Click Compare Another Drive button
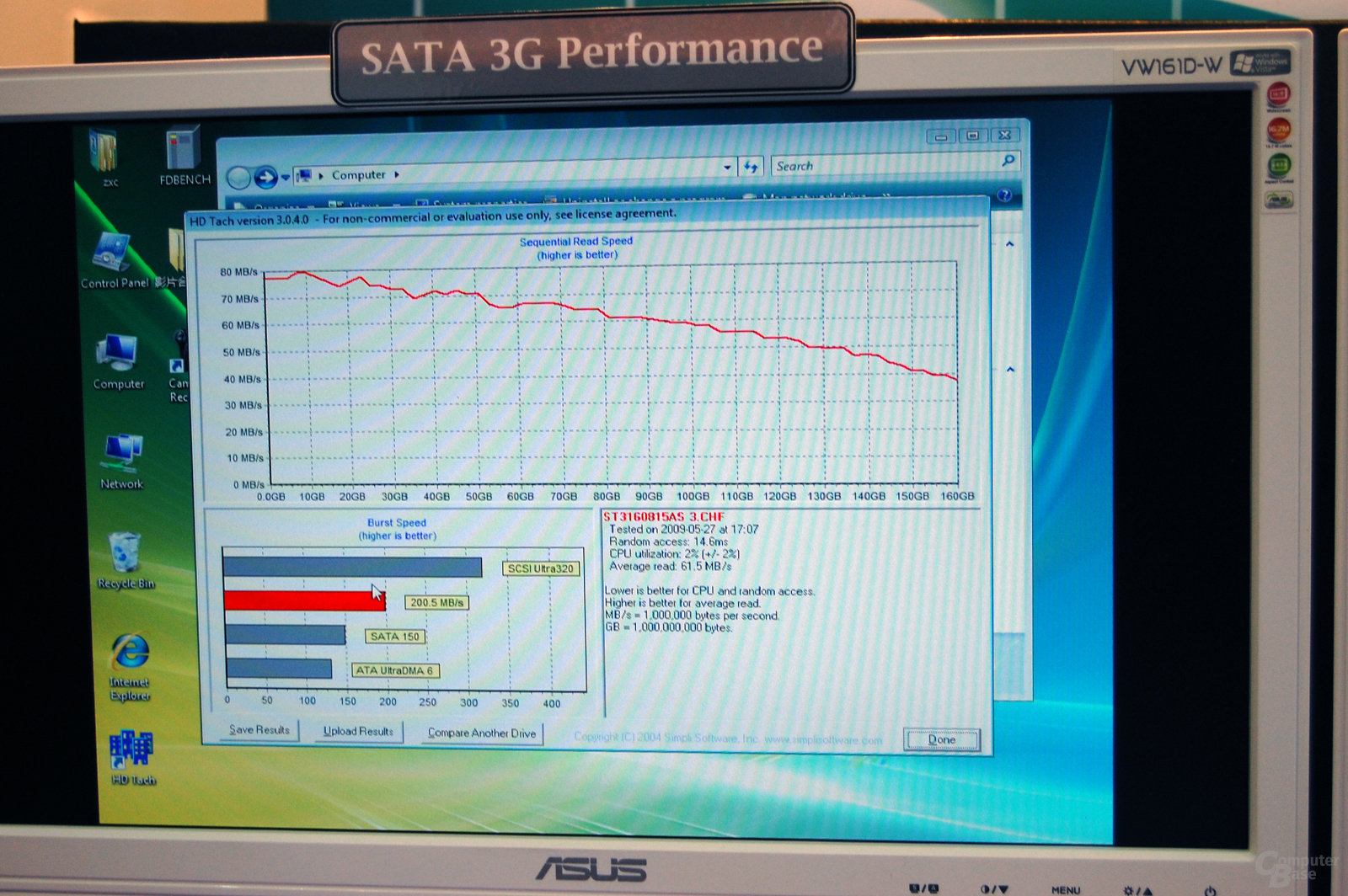The height and width of the screenshot is (896, 1348). coord(481,733)
